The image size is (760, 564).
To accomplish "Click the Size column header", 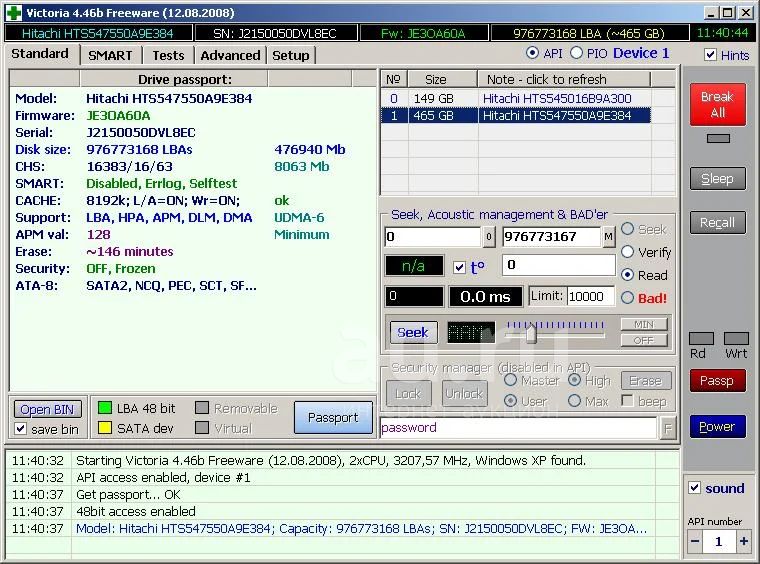I will [443, 79].
